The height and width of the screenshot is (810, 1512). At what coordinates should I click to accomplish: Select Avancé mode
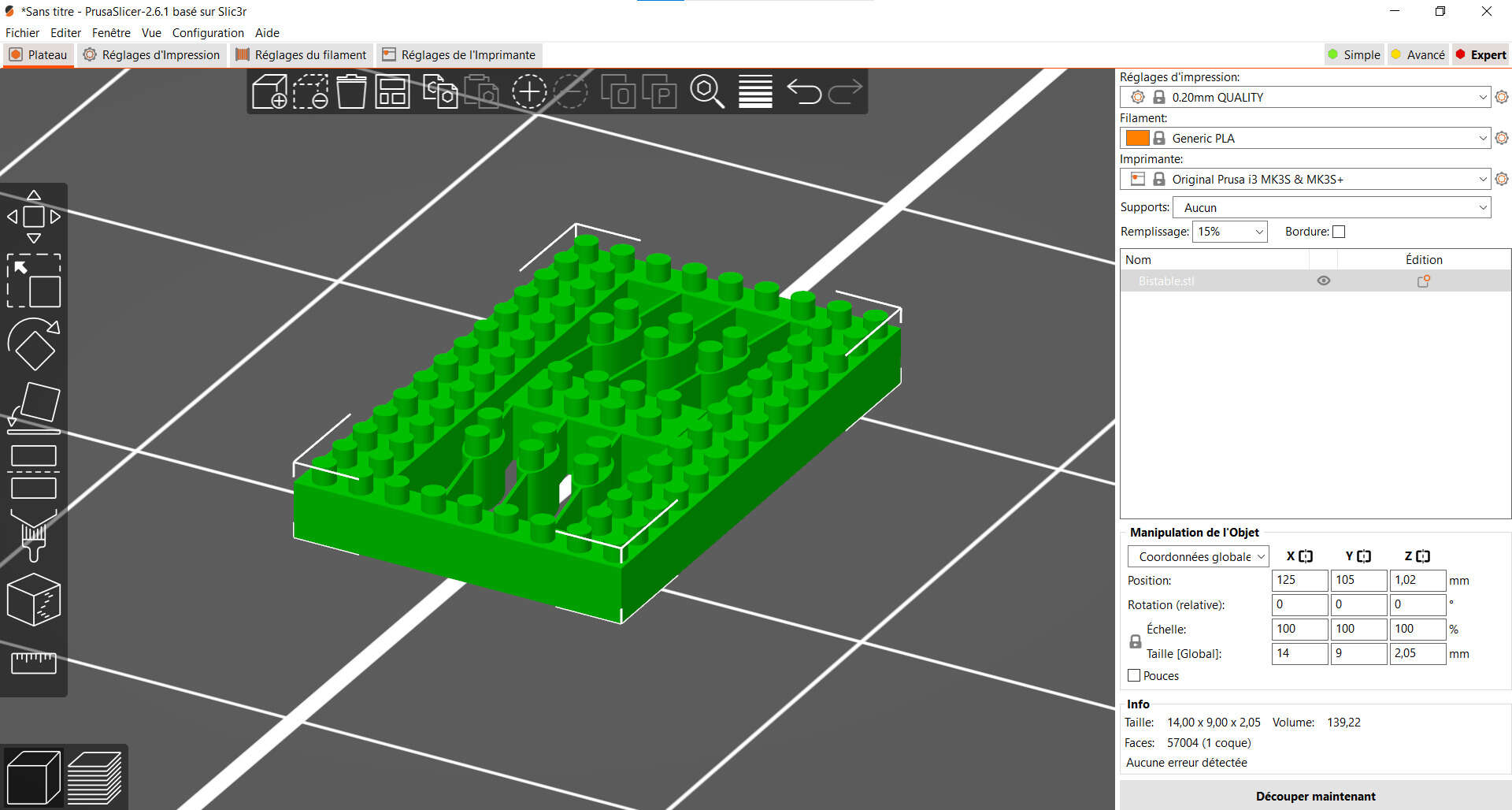coord(1418,54)
